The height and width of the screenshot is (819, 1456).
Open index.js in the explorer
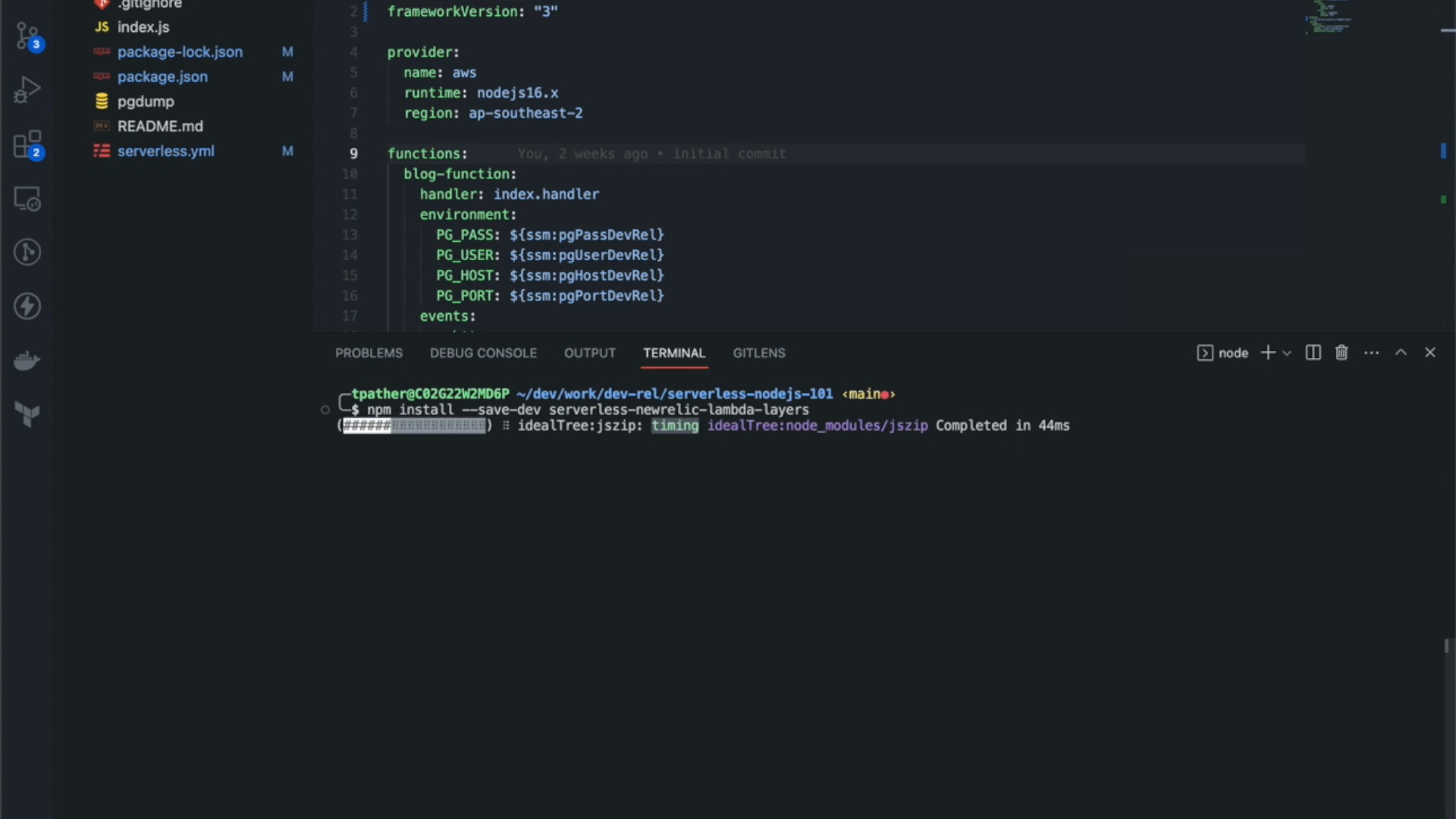point(143,27)
